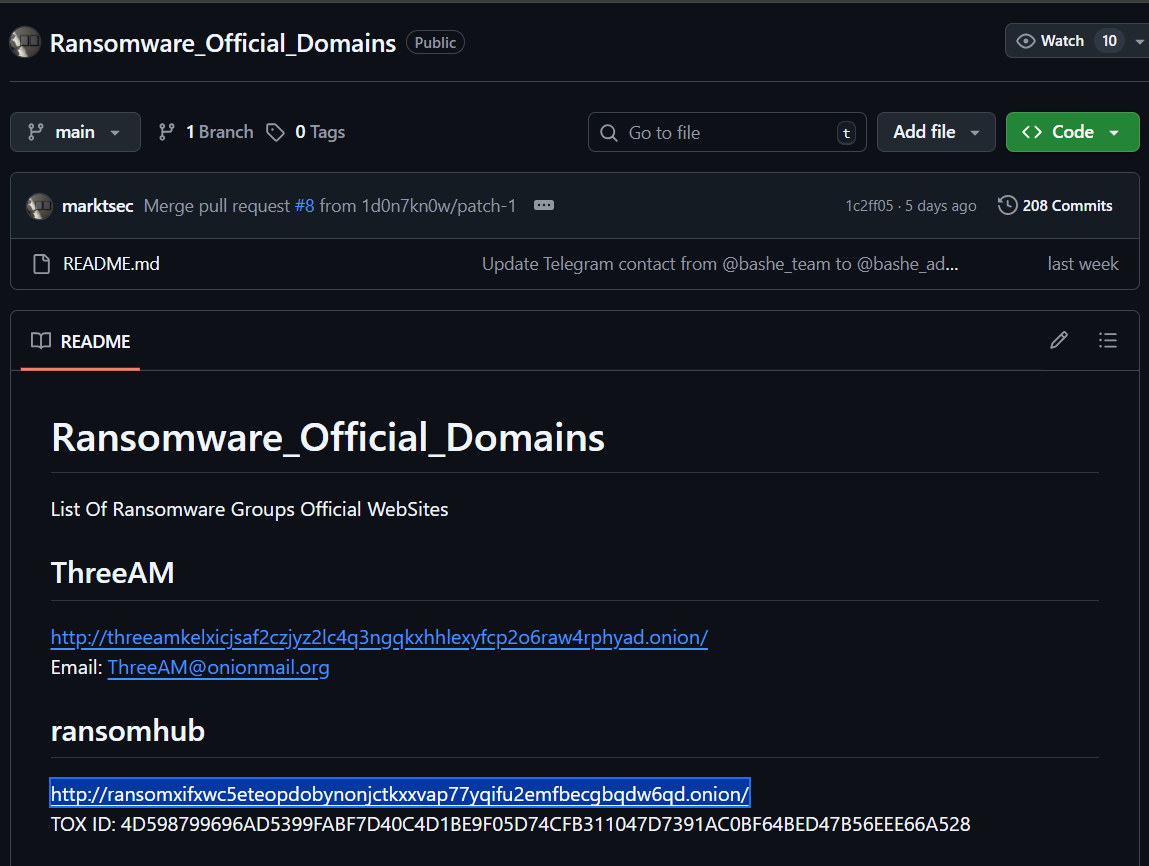
Task: Click the repository owner avatar beside the title
Action: click(x=25, y=42)
